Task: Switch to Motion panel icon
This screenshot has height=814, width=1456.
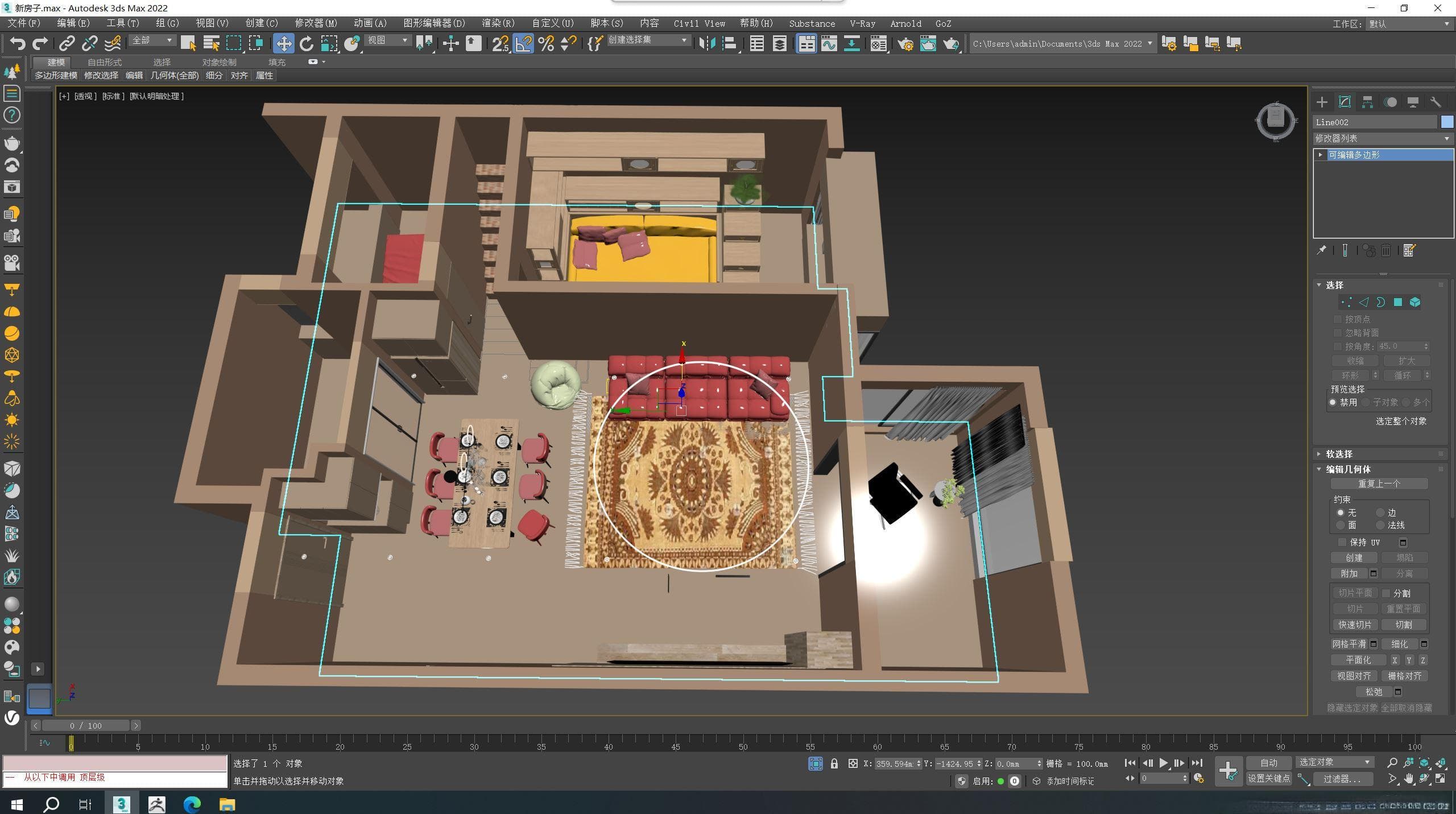Action: pos(1390,102)
